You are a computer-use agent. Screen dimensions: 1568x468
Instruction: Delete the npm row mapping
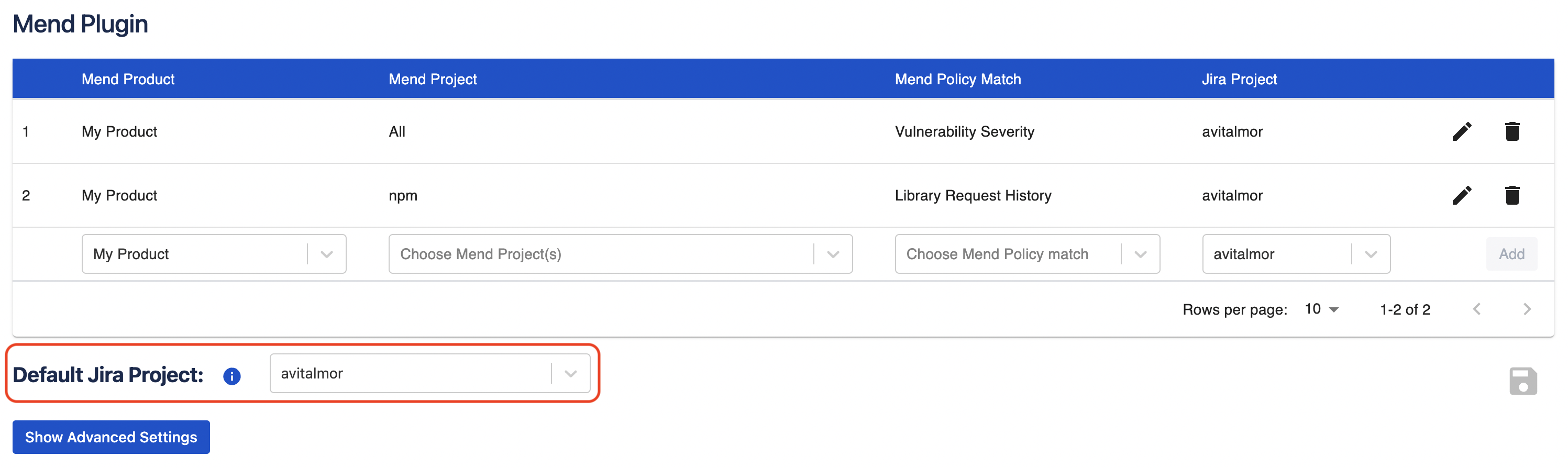(1512, 195)
